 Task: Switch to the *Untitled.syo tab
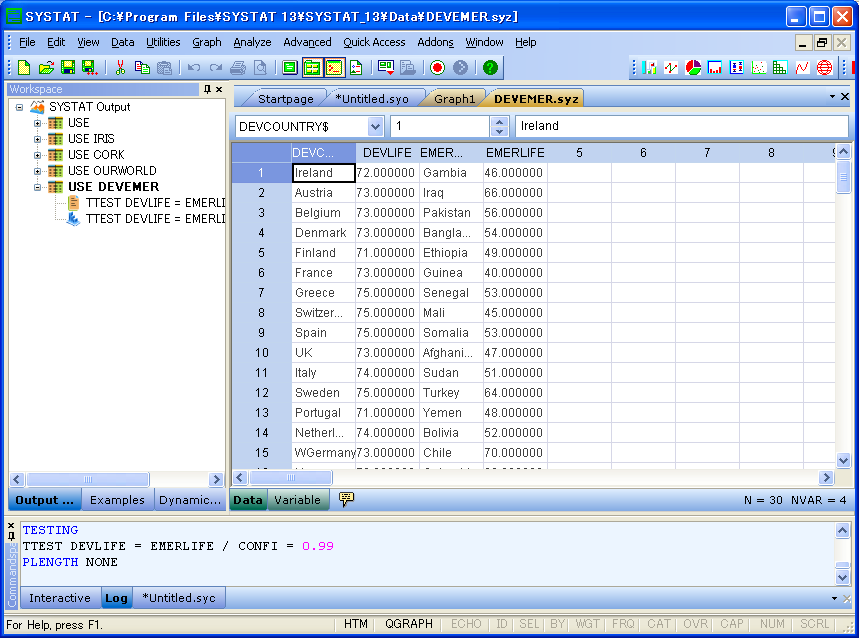coord(372,99)
